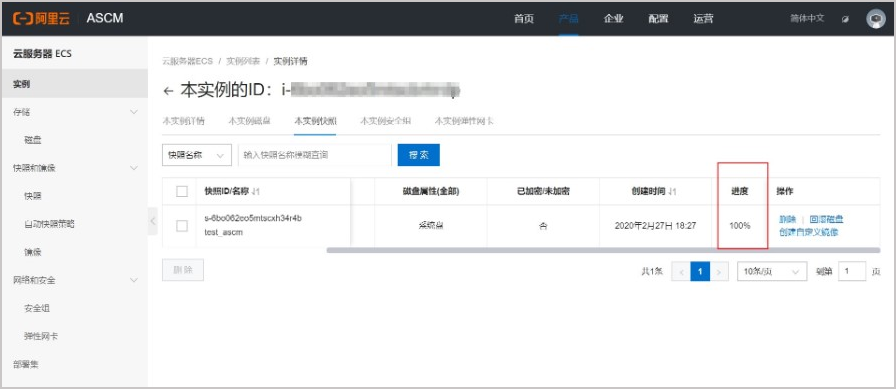Image resolution: width=896 pixels, height=389 pixels.
Task: Click the 删除 button below the table
Action: [x=183, y=270]
